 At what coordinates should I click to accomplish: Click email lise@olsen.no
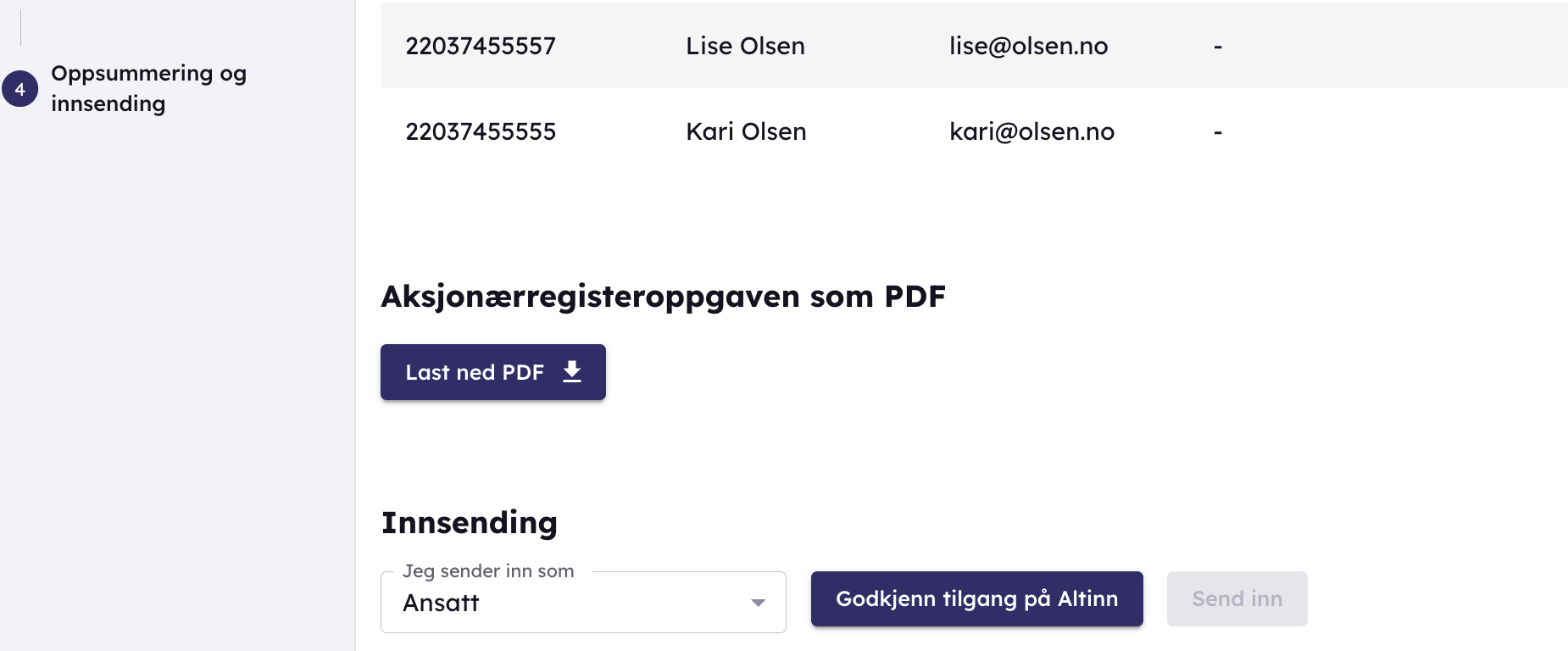[x=1028, y=46]
